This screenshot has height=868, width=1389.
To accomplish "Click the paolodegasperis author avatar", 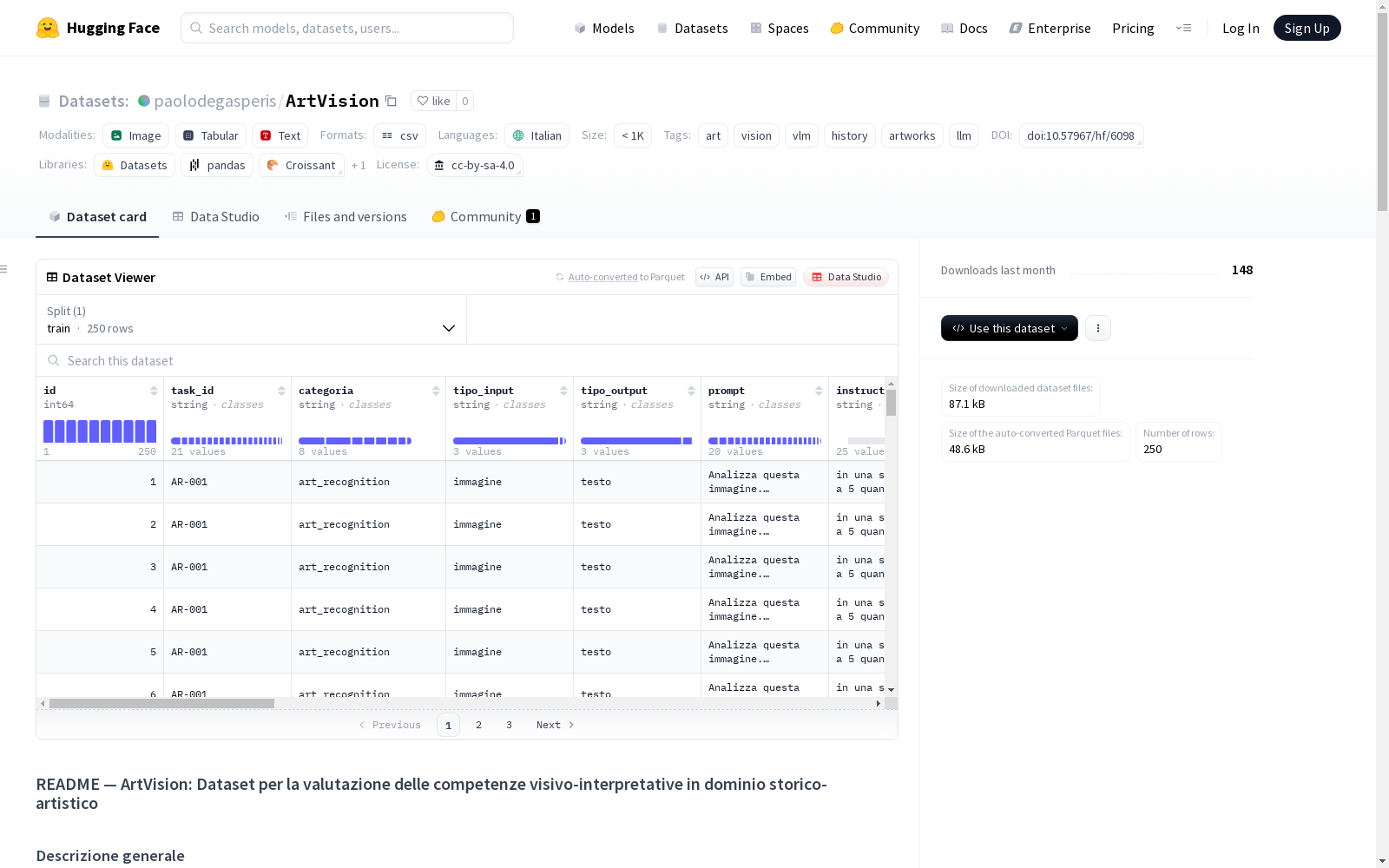I will click(x=144, y=101).
